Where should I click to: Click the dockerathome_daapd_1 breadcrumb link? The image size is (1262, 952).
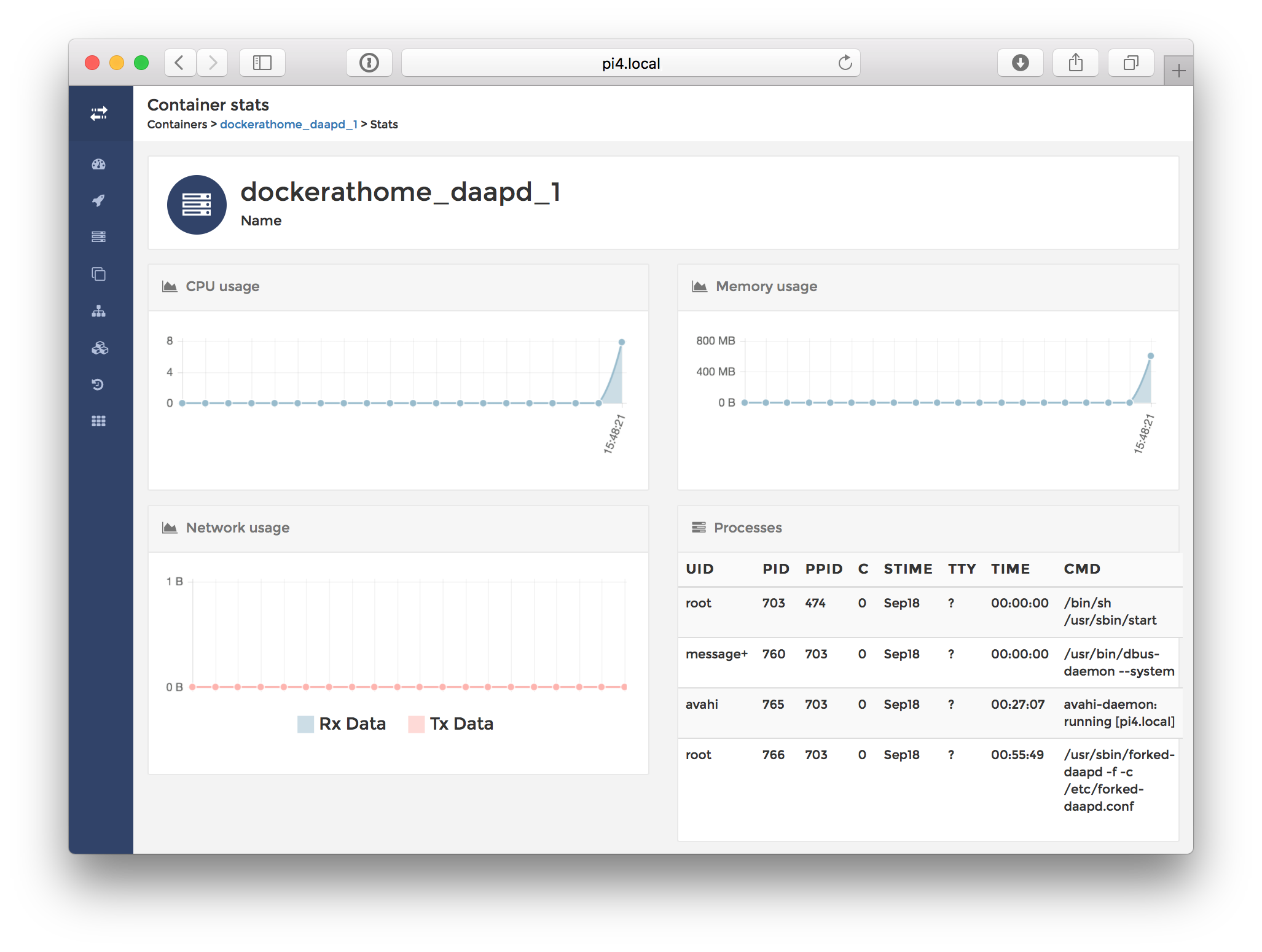point(289,125)
